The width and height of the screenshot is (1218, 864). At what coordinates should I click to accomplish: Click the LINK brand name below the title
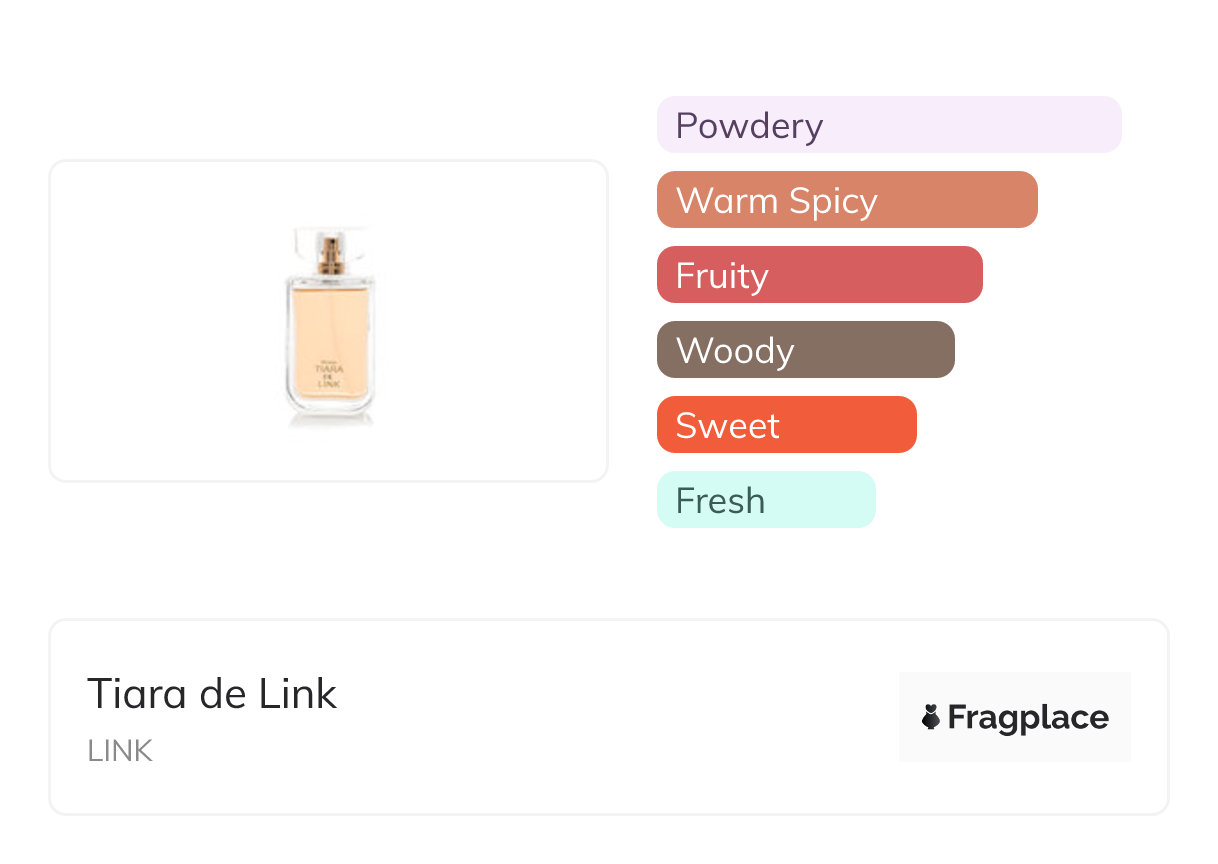(x=120, y=752)
